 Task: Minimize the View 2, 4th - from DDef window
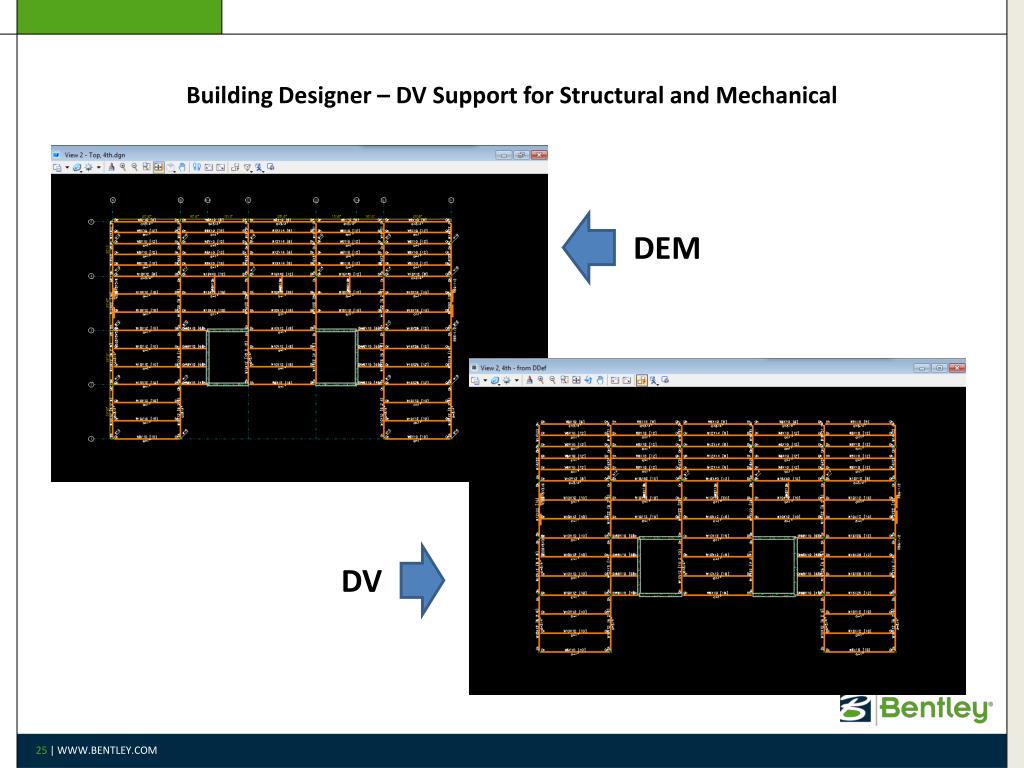tap(921, 368)
